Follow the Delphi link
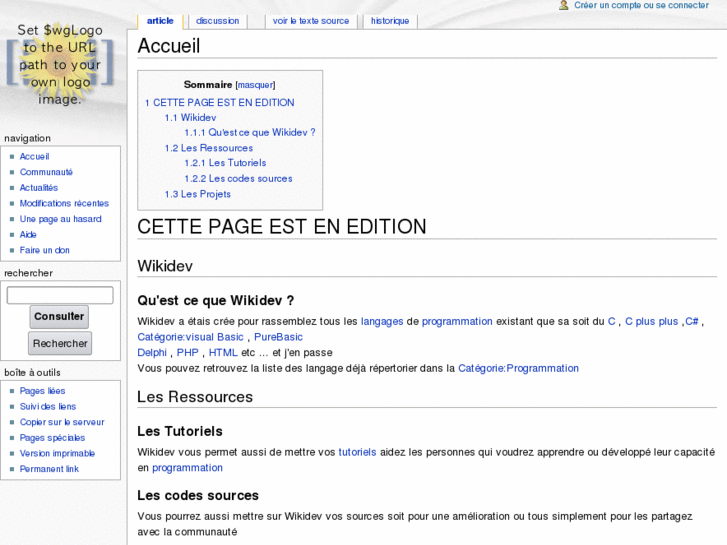 [152, 353]
